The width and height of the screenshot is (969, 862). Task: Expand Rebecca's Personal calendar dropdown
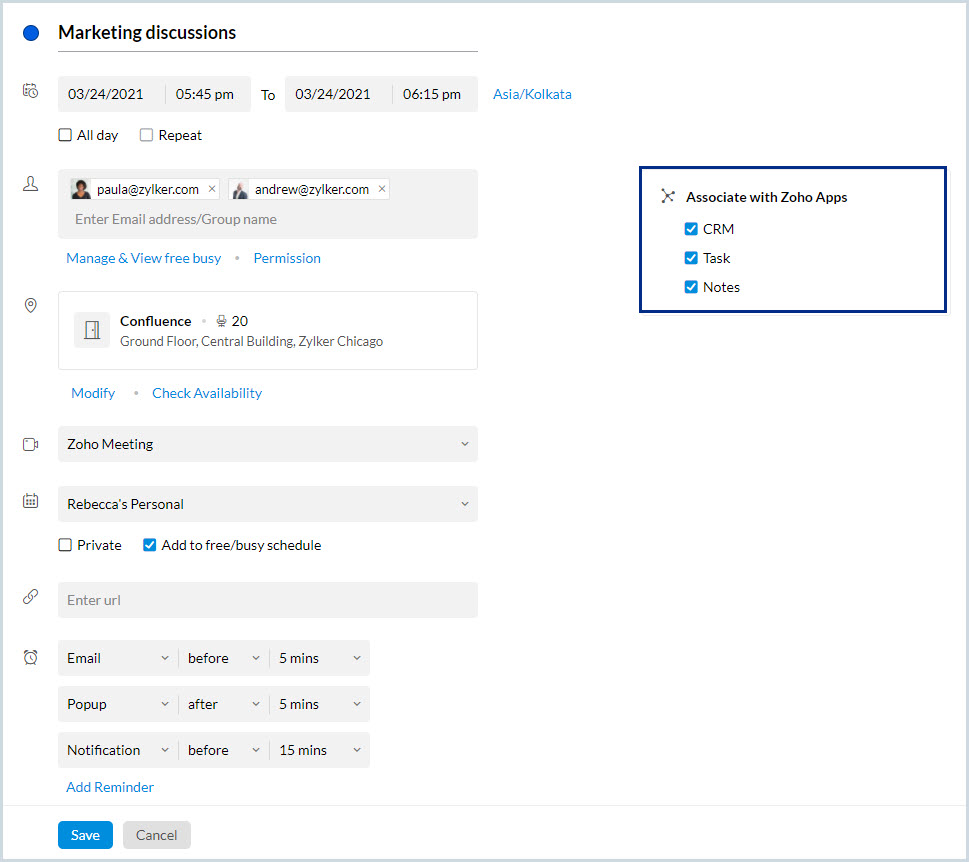[267, 504]
